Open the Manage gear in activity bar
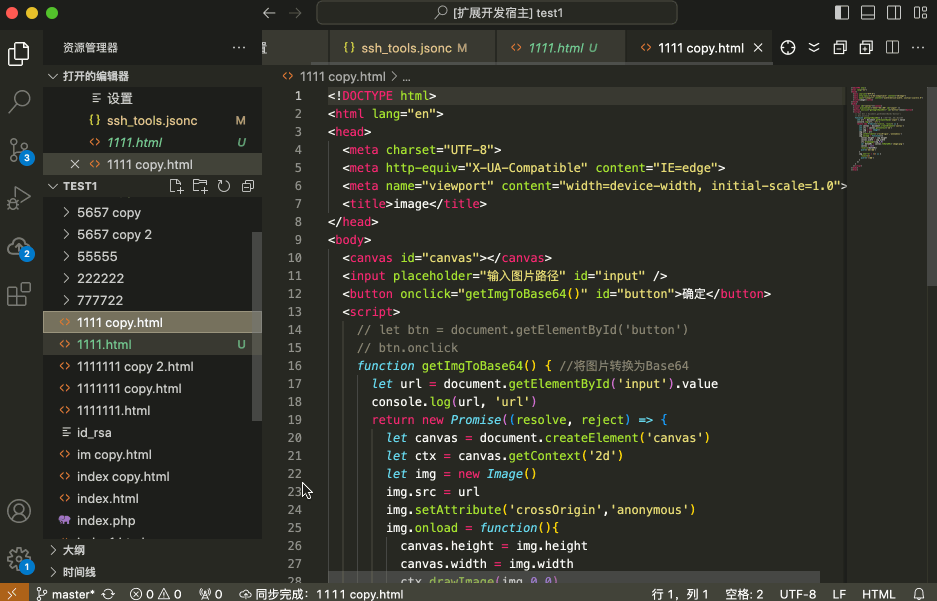 click(x=19, y=559)
